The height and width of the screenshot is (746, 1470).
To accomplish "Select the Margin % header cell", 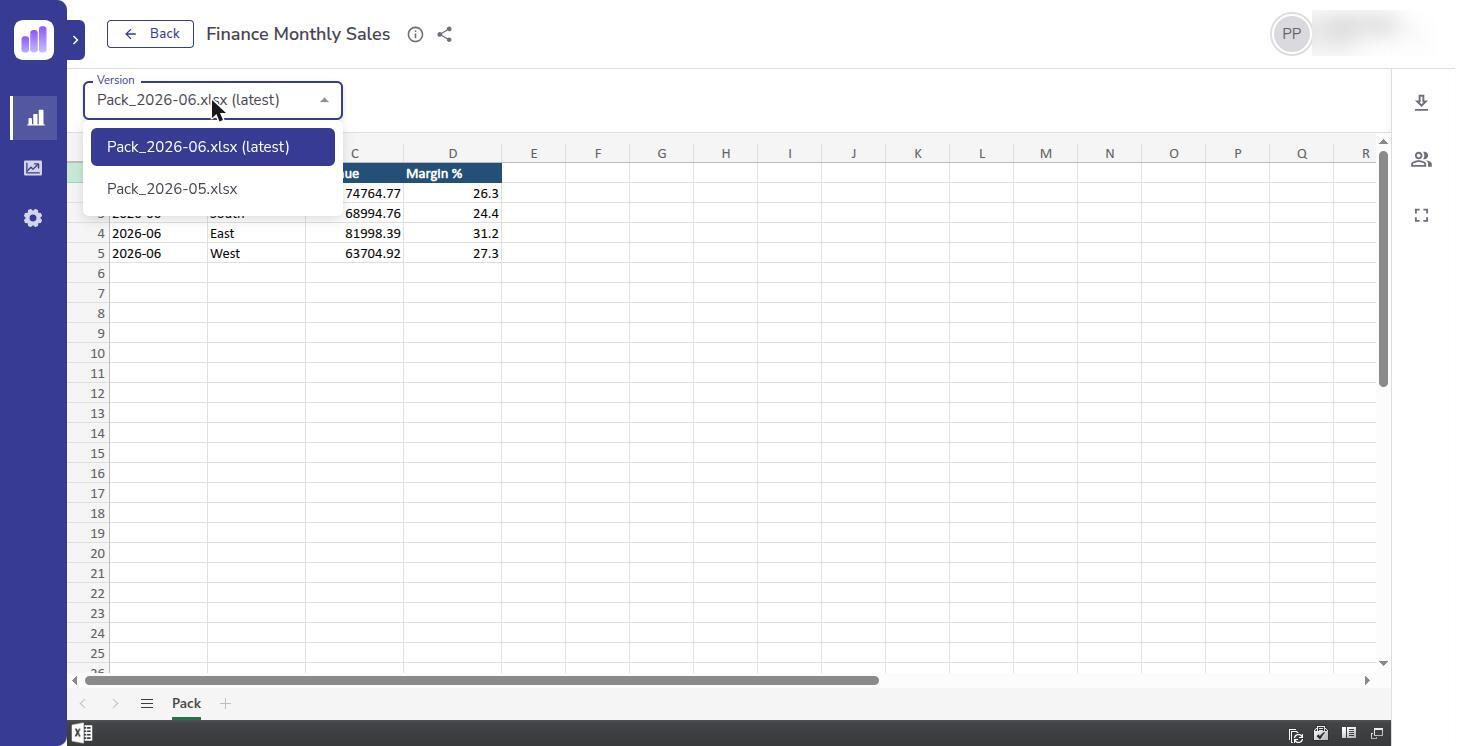I will (x=452, y=174).
